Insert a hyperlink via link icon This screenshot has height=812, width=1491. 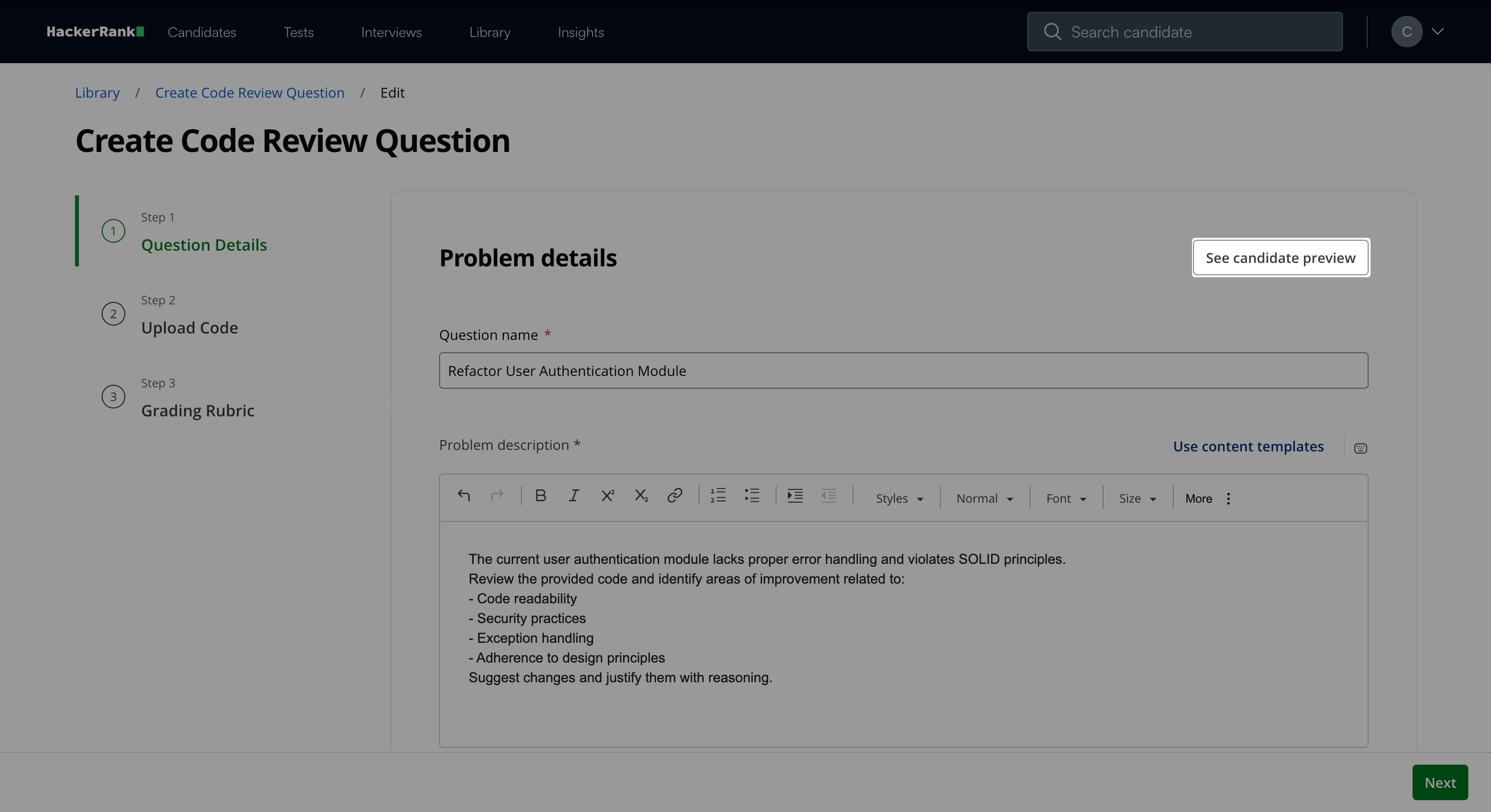coord(674,495)
